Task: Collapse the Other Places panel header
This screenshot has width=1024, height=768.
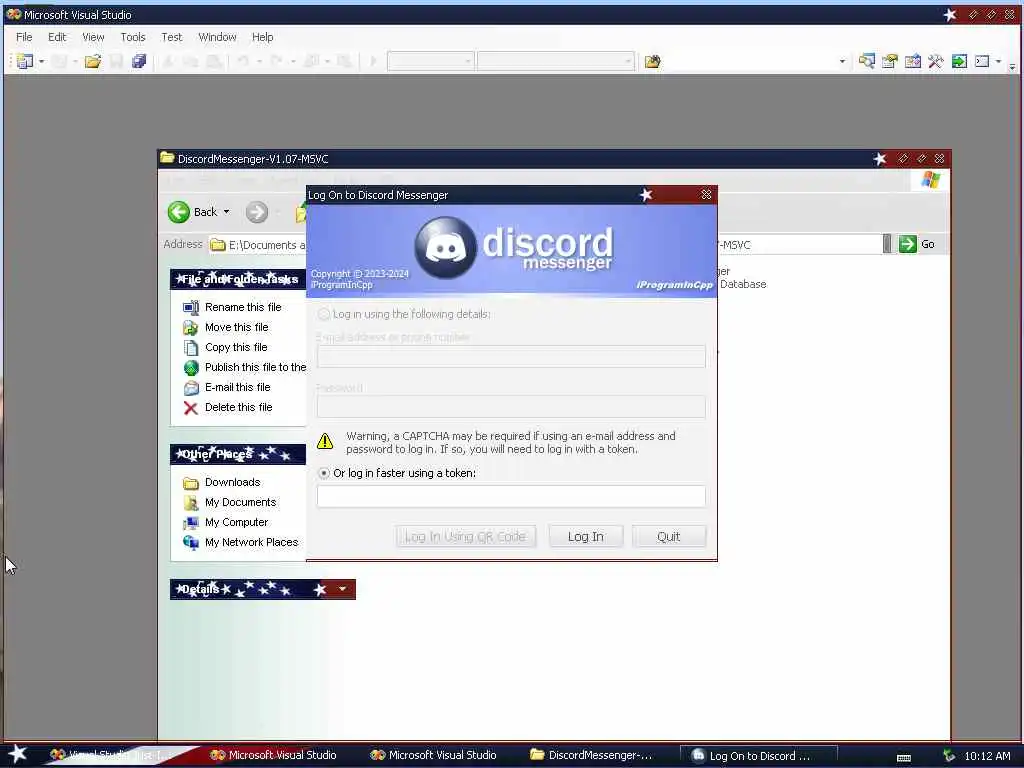Action: pos(238,454)
